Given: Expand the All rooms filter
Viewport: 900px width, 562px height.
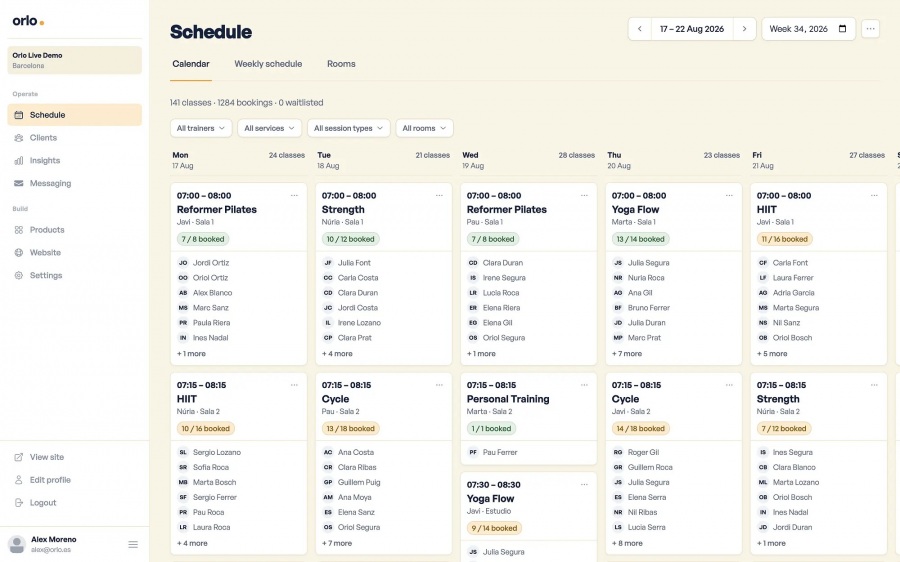Looking at the screenshot, I should click(424, 128).
